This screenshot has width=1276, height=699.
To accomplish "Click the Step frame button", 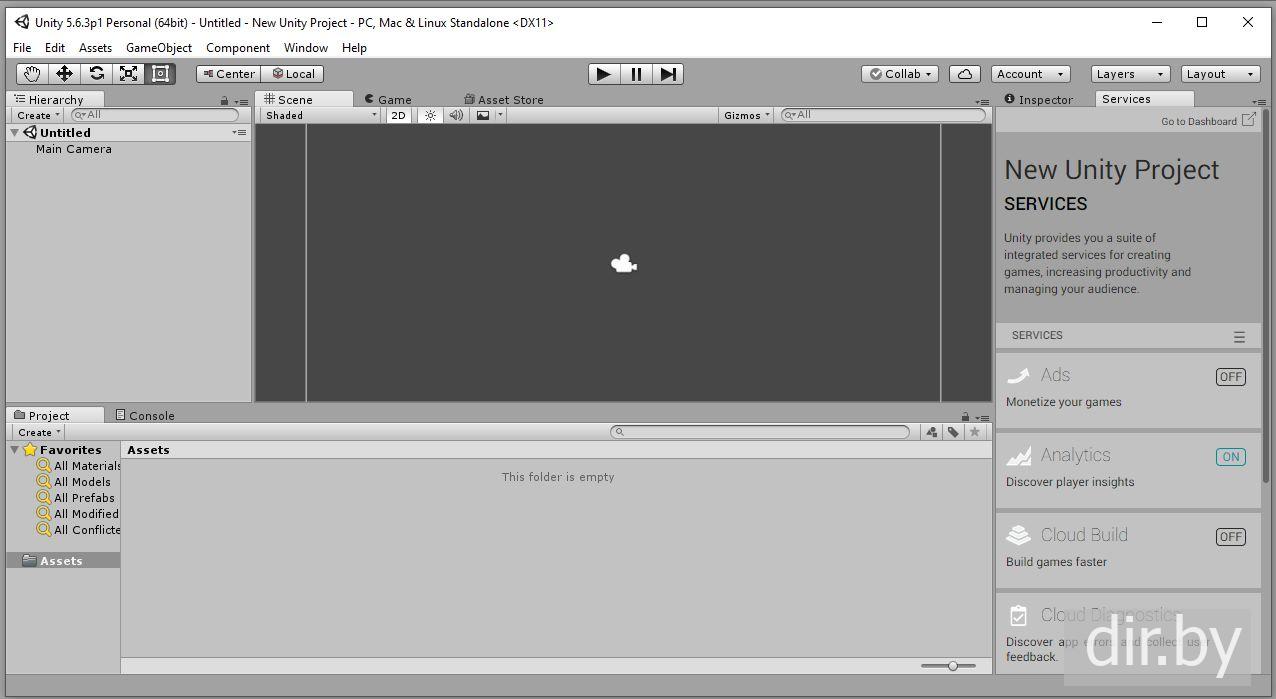I will pyautogui.click(x=668, y=74).
